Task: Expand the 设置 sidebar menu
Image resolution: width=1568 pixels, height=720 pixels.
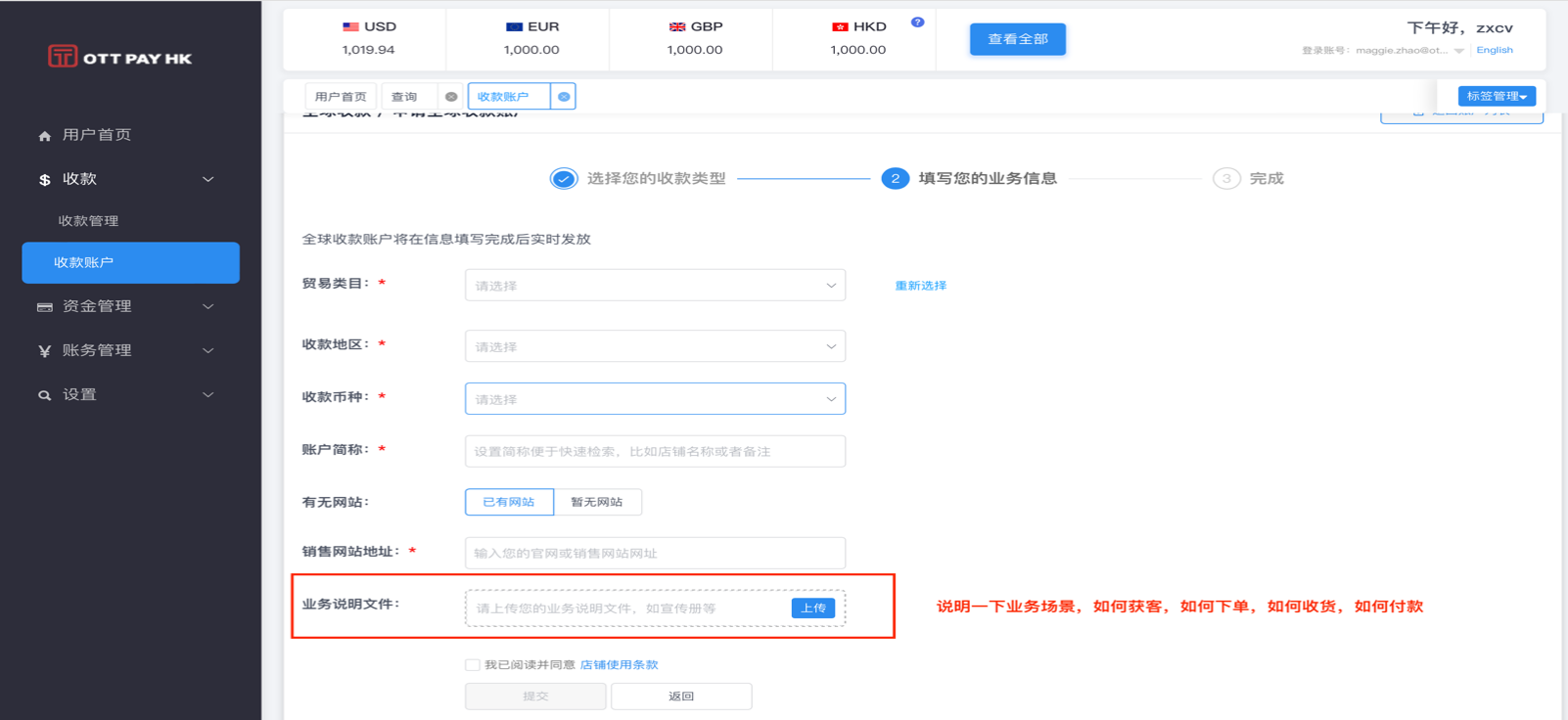Action: (x=208, y=394)
